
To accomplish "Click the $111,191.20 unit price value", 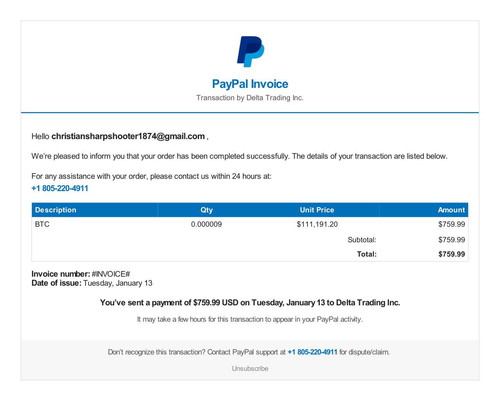I will pyautogui.click(x=317, y=224).
